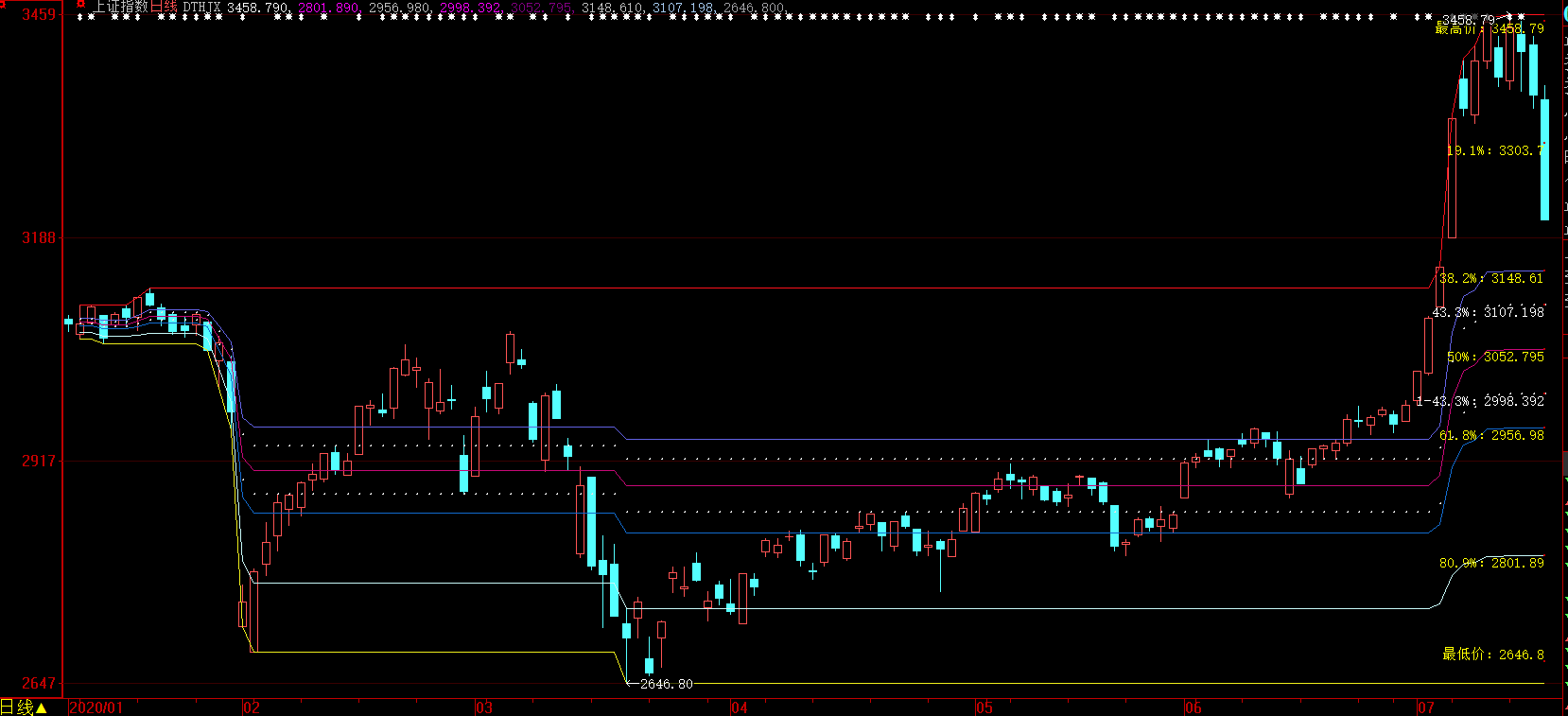Jump to the 04 month marker

[x=740, y=707]
